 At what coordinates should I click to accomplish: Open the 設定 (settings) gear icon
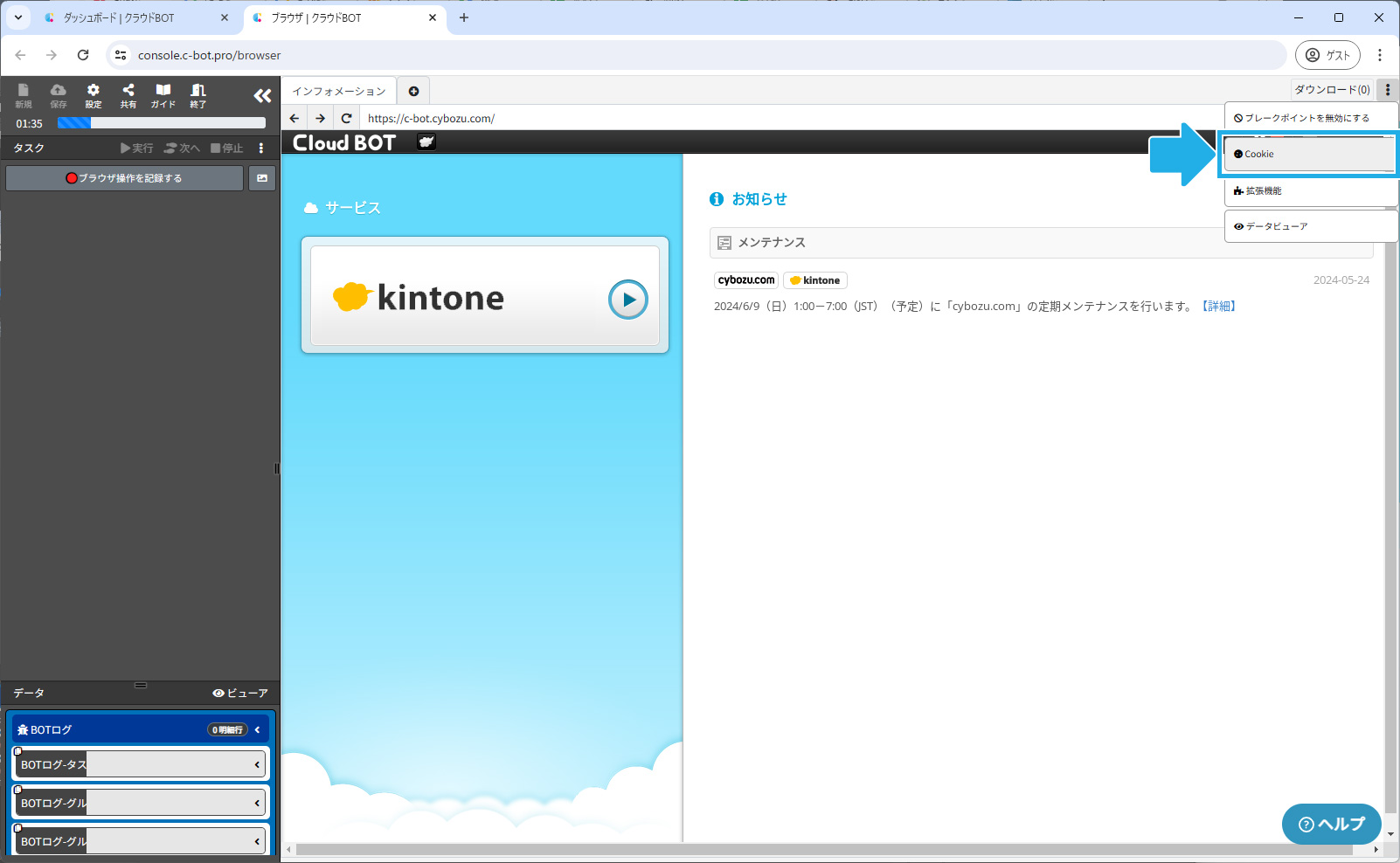[94, 95]
